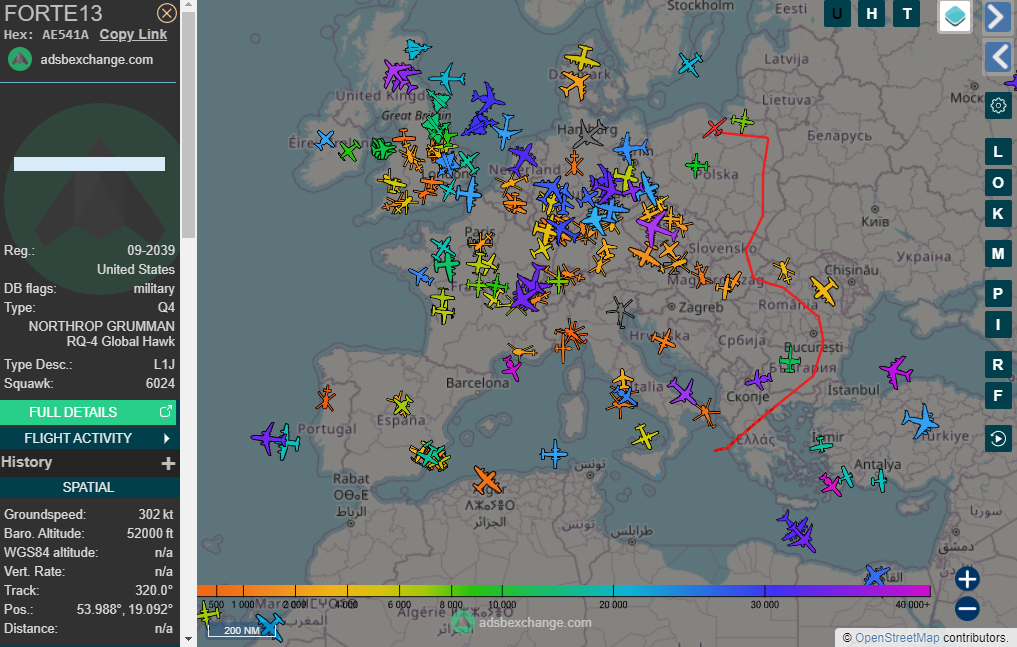Click the Squawk value 6024
The image size is (1017, 647).
pyautogui.click(x=160, y=383)
